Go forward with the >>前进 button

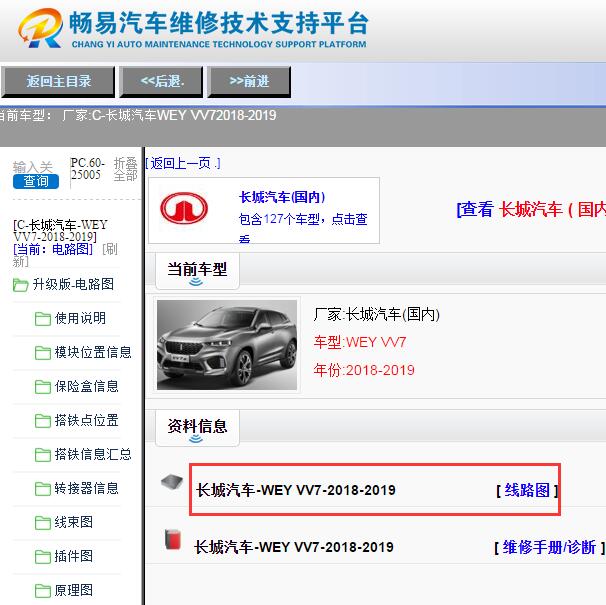(249, 82)
